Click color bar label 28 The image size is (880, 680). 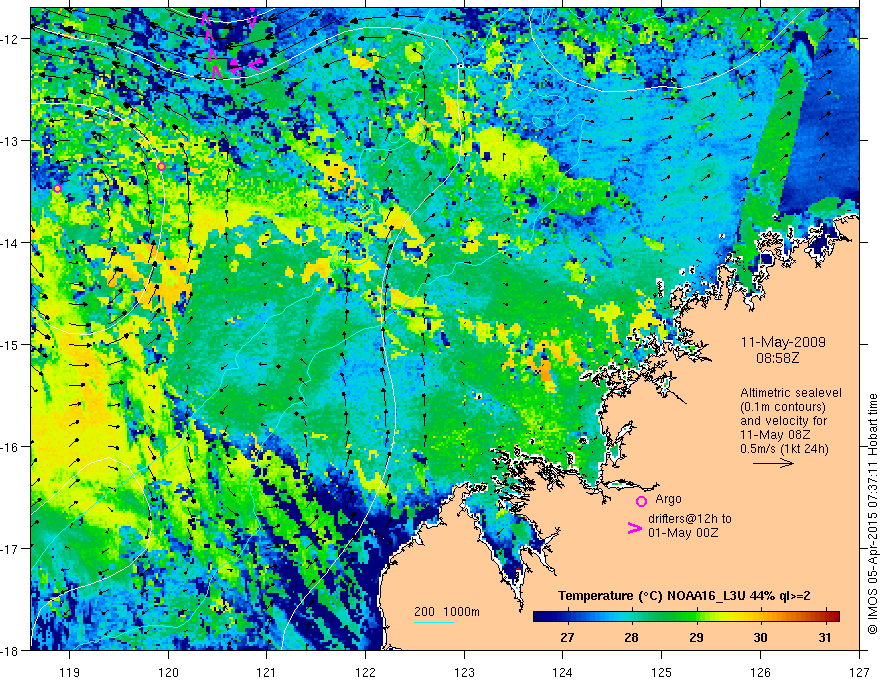coord(631,638)
